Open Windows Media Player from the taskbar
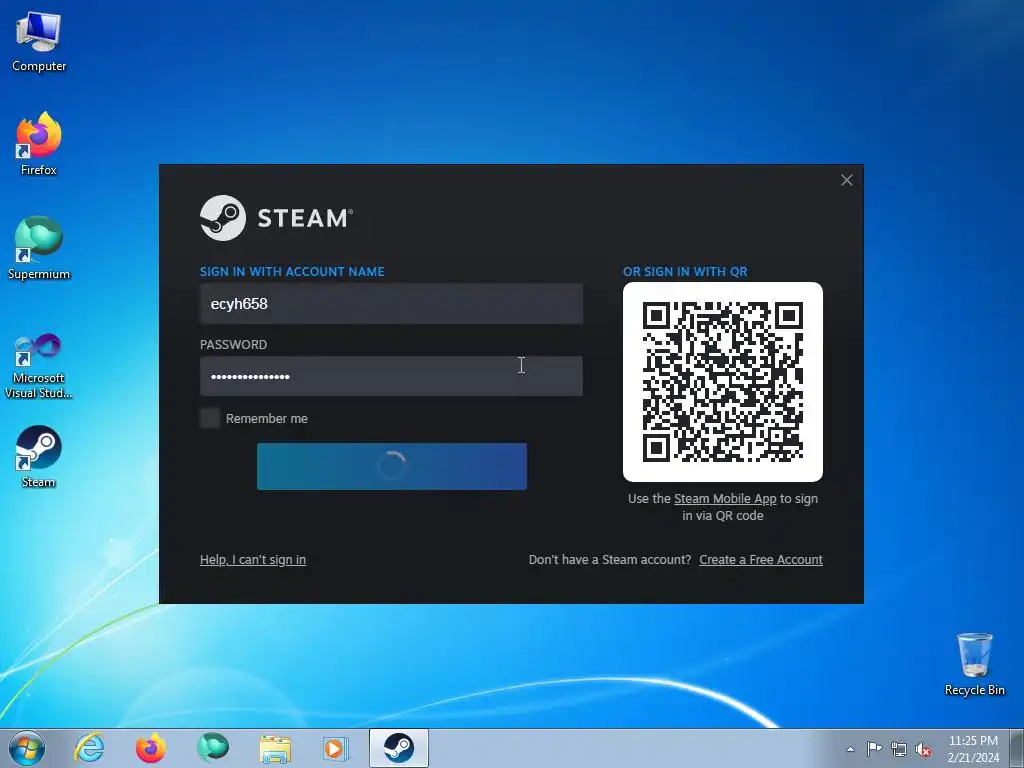Viewport: 1024px width, 768px height. 336,749
